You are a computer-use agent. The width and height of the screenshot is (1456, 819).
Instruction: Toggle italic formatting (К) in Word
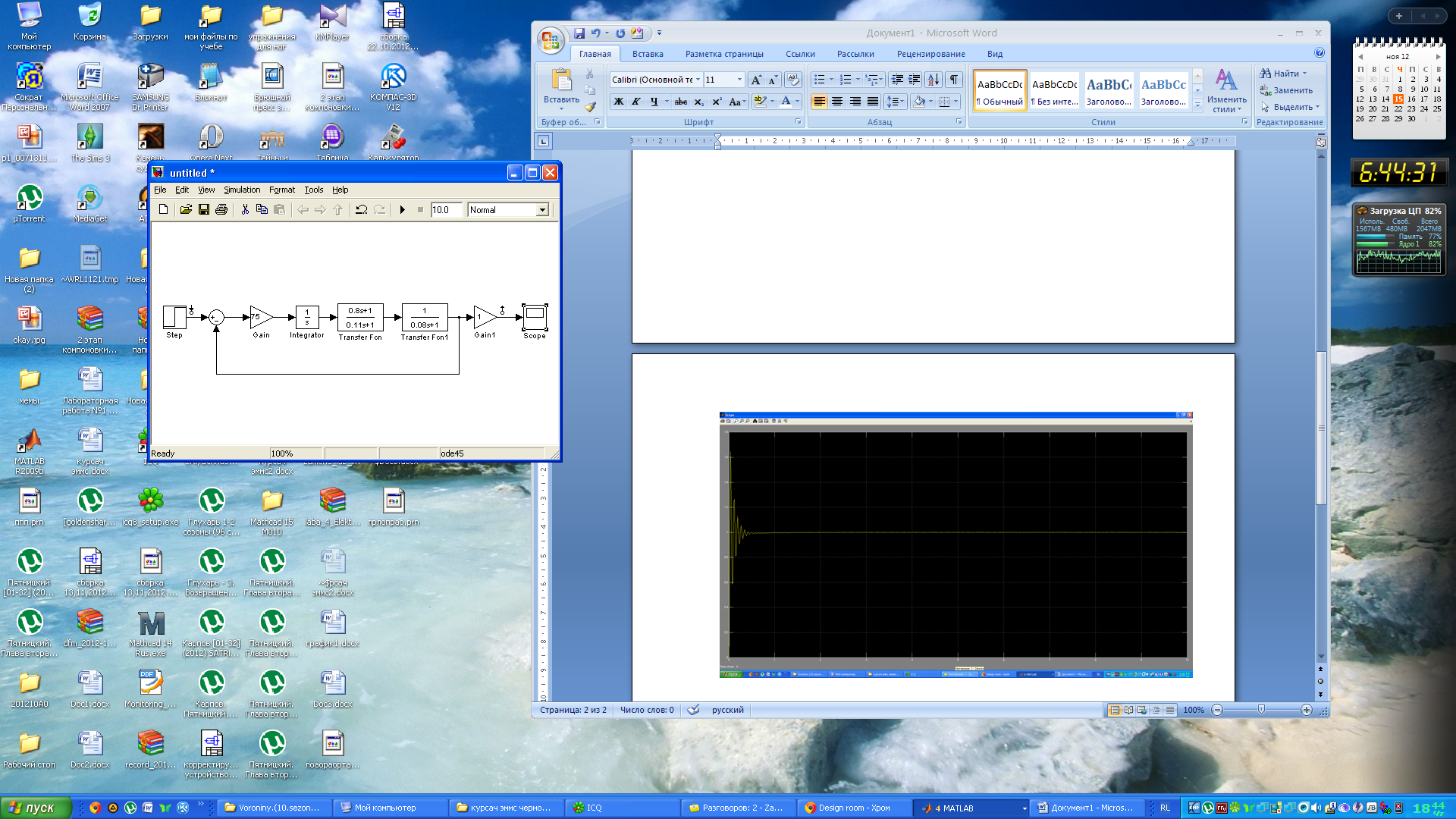tap(636, 102)
